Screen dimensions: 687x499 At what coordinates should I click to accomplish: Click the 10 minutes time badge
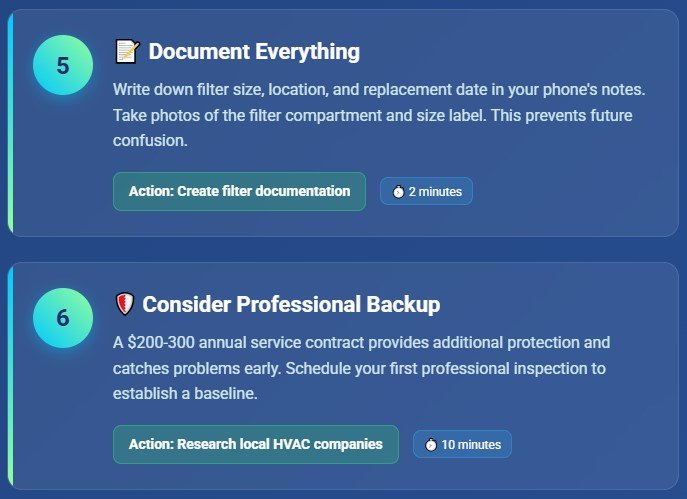[462, 444]
